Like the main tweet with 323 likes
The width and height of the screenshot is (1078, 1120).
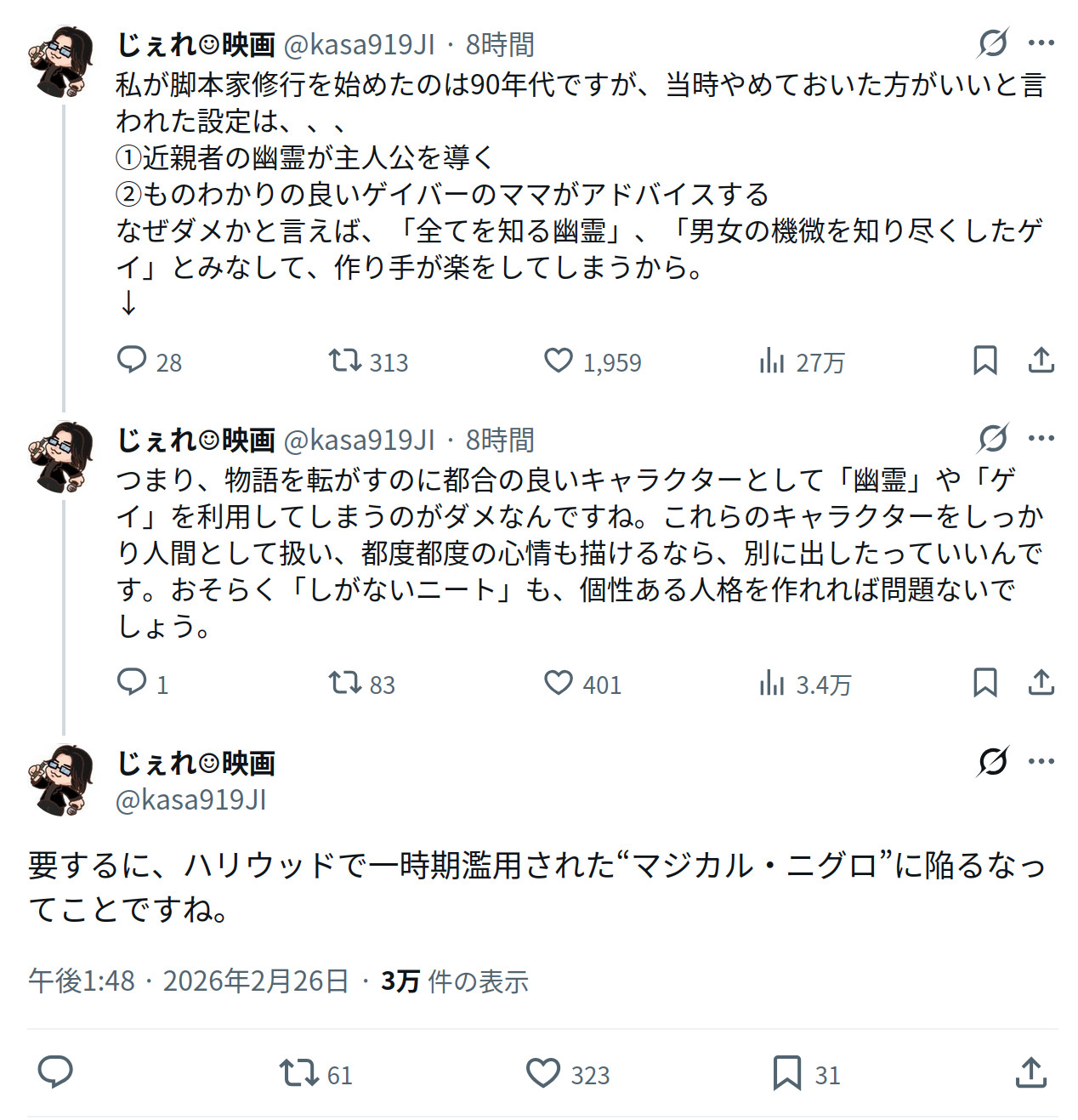click(543, 1073)
